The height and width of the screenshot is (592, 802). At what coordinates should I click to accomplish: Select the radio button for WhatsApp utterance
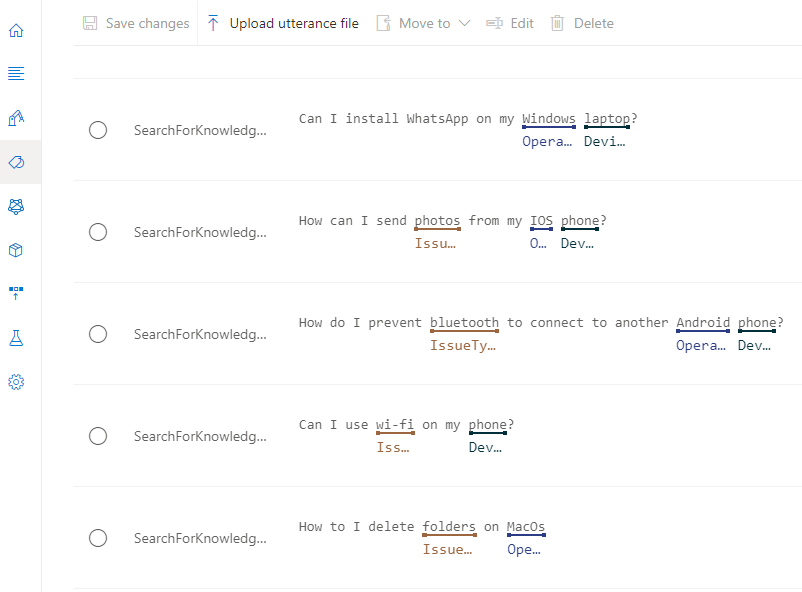tap(98, 130)
